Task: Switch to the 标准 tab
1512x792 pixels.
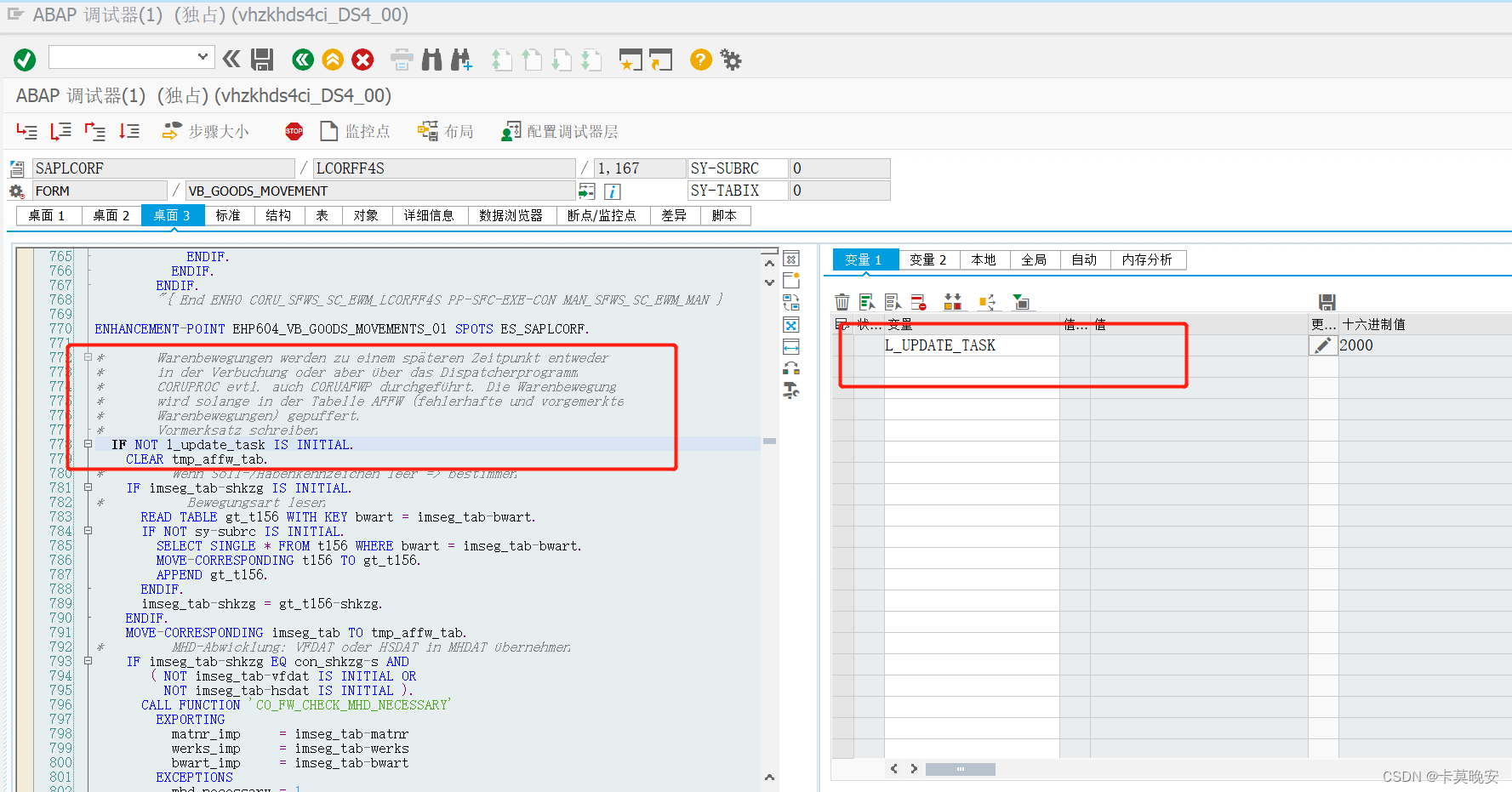Action: point(228,216)
